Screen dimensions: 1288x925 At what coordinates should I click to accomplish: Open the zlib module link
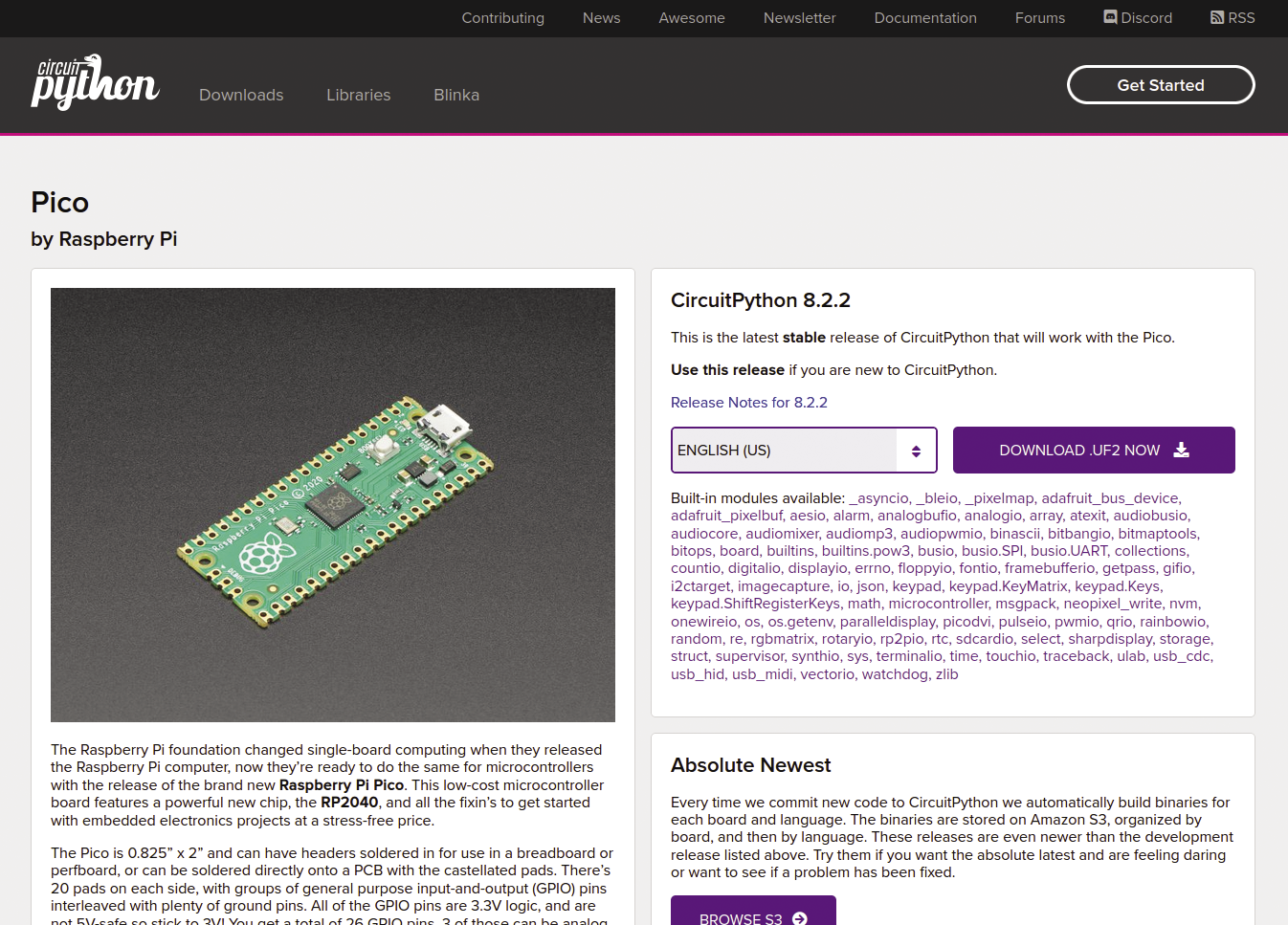(x=946, y=674)
